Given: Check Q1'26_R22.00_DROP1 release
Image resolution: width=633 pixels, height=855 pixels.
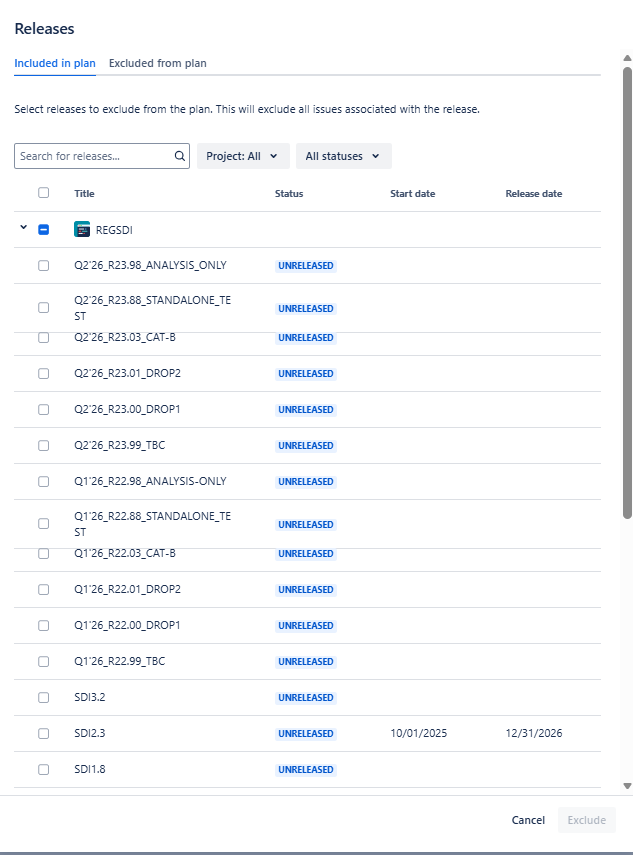Looking at the screenshot, I should [44, 625].
